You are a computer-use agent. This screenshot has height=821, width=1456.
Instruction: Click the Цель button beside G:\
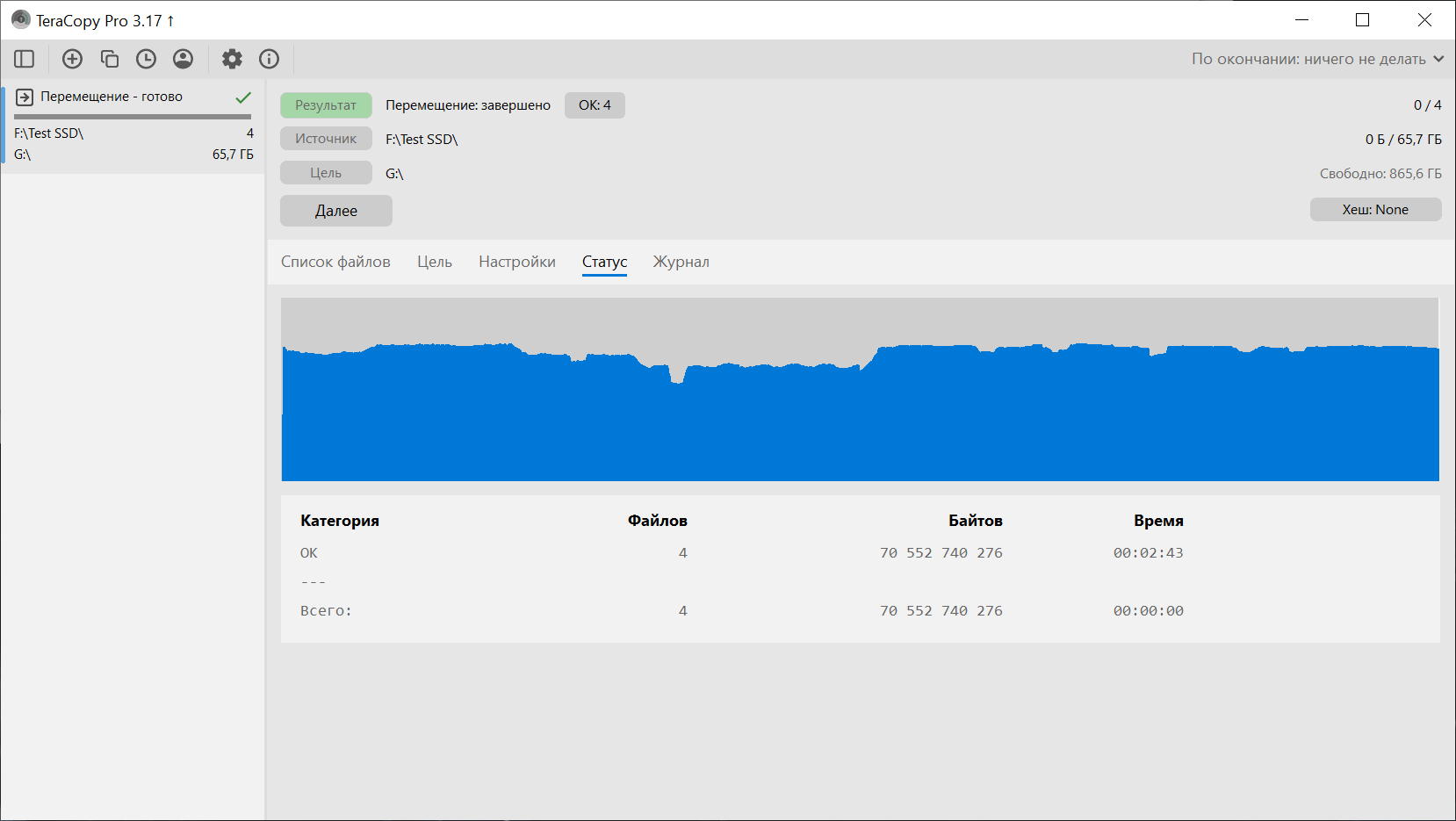(326, 173)
